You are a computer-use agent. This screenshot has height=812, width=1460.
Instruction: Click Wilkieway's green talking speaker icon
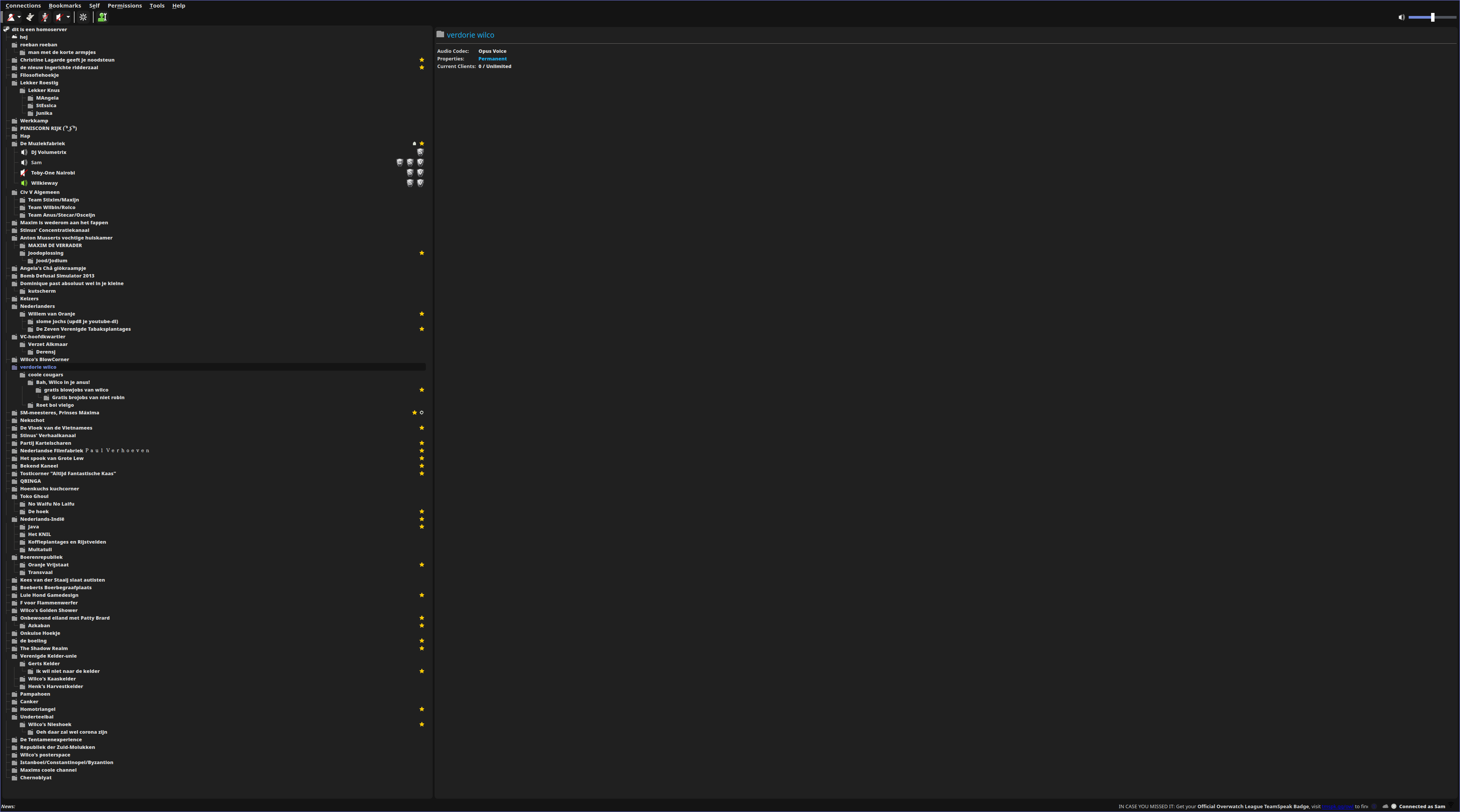(24, 183)
